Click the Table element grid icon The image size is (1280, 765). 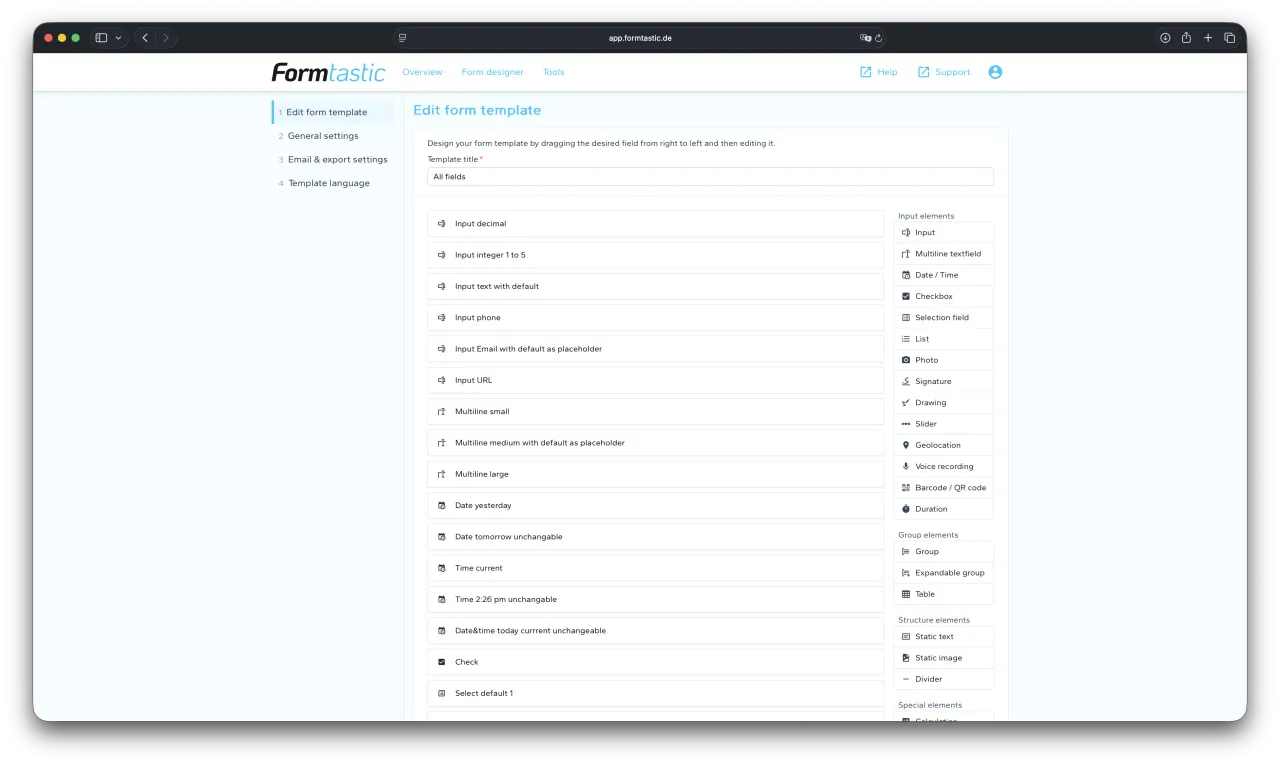click(906, 594)
